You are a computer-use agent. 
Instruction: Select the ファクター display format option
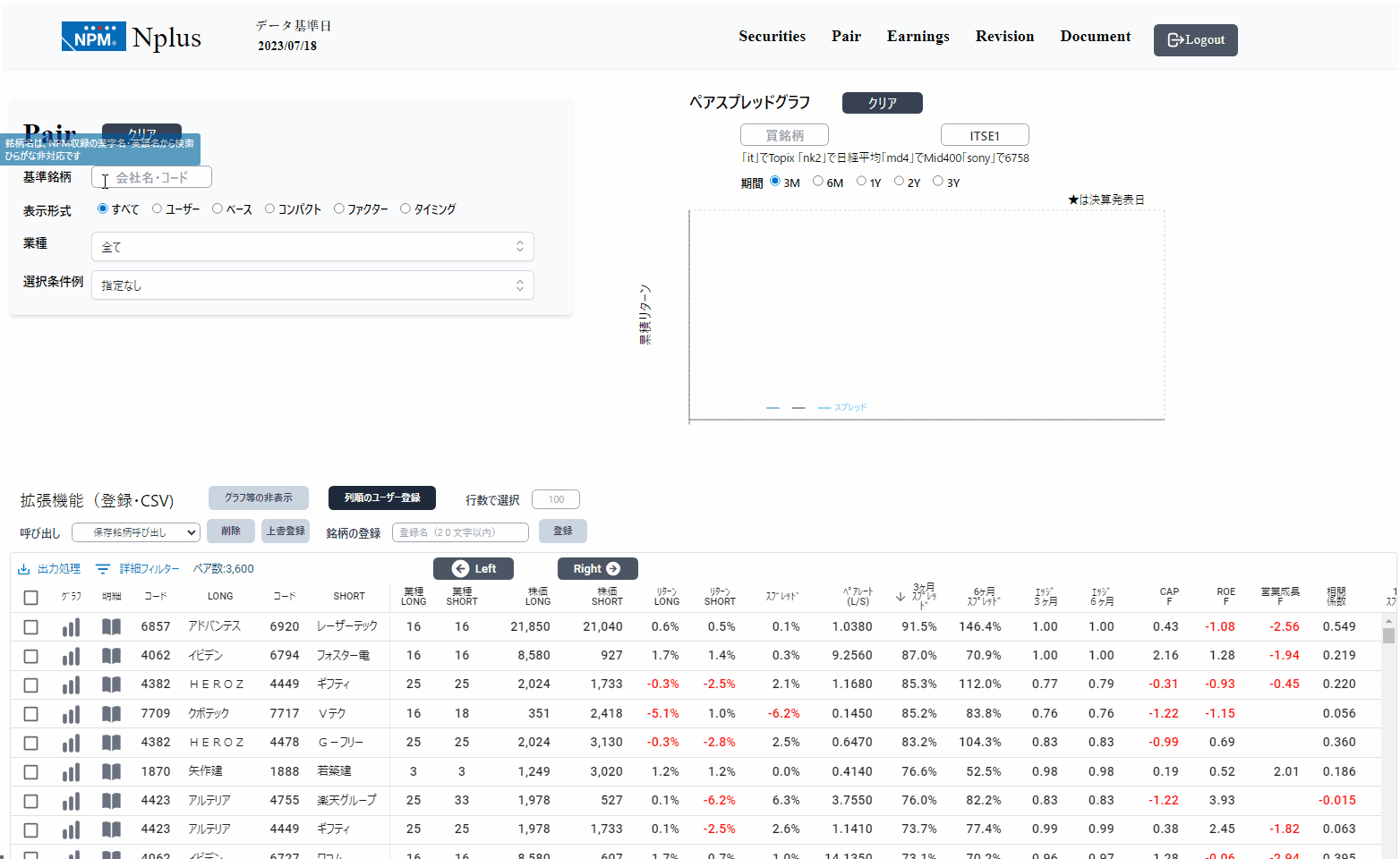pyautogui.click(x=339, y=208)
